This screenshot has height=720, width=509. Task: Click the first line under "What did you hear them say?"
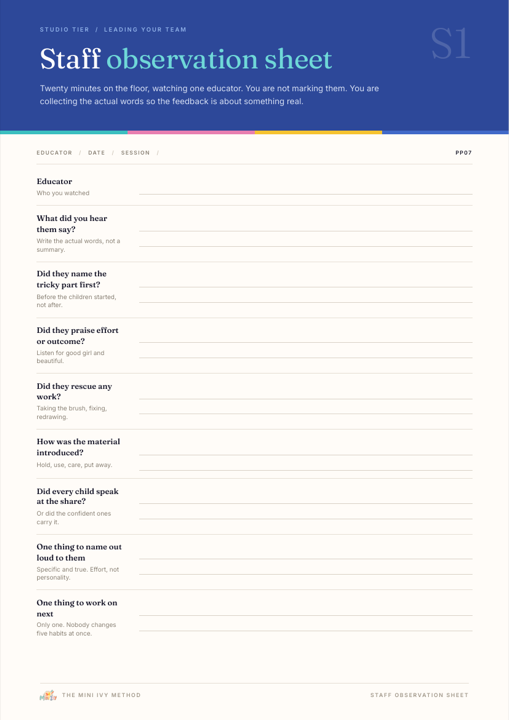[x=305, y=231]
